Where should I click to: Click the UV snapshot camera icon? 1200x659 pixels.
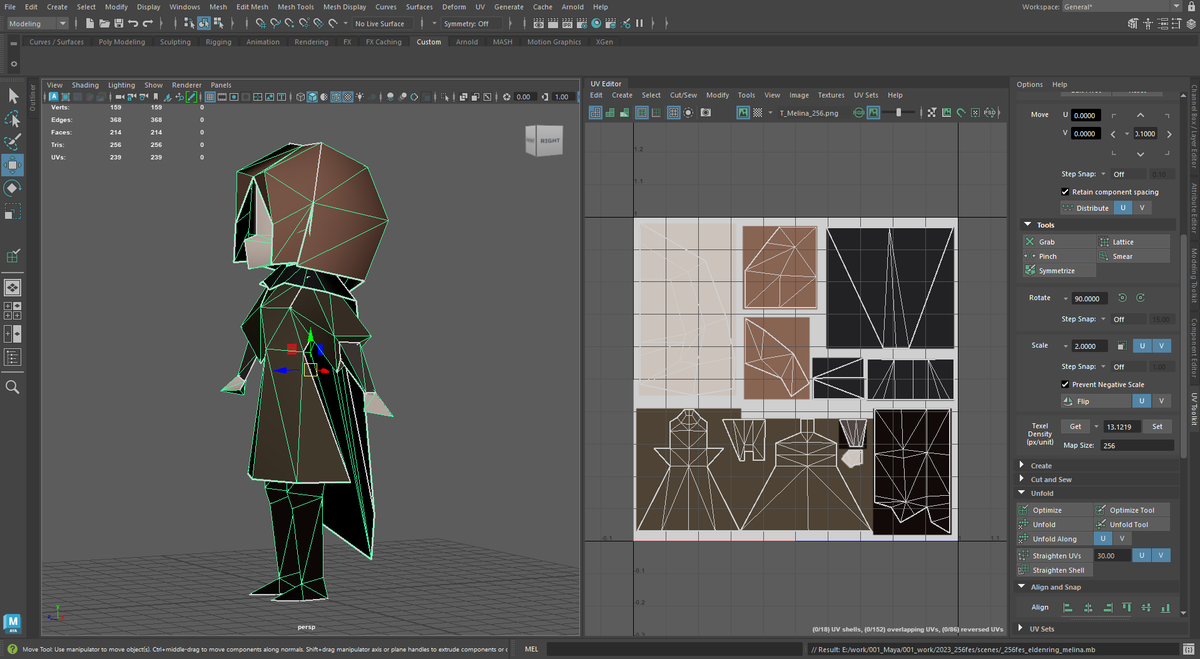pyautogui.click(x=705, y=113)
